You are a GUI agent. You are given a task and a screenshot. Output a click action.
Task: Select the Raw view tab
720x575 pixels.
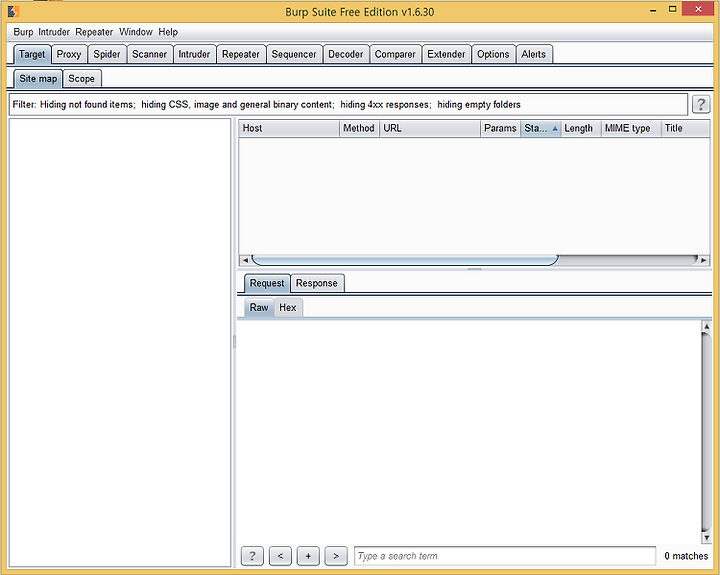click(259, 307)
